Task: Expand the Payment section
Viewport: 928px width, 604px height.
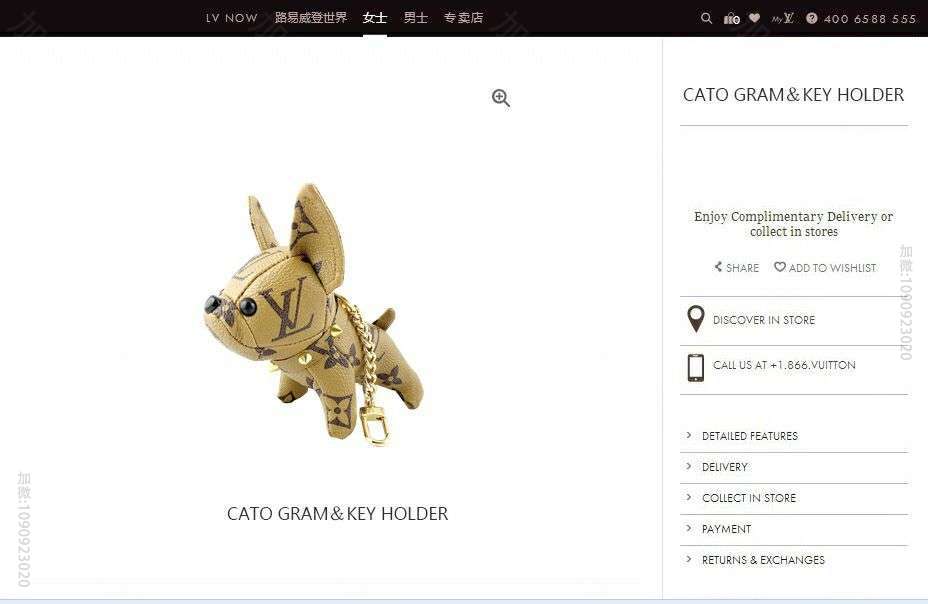Action: coord(794,529)
